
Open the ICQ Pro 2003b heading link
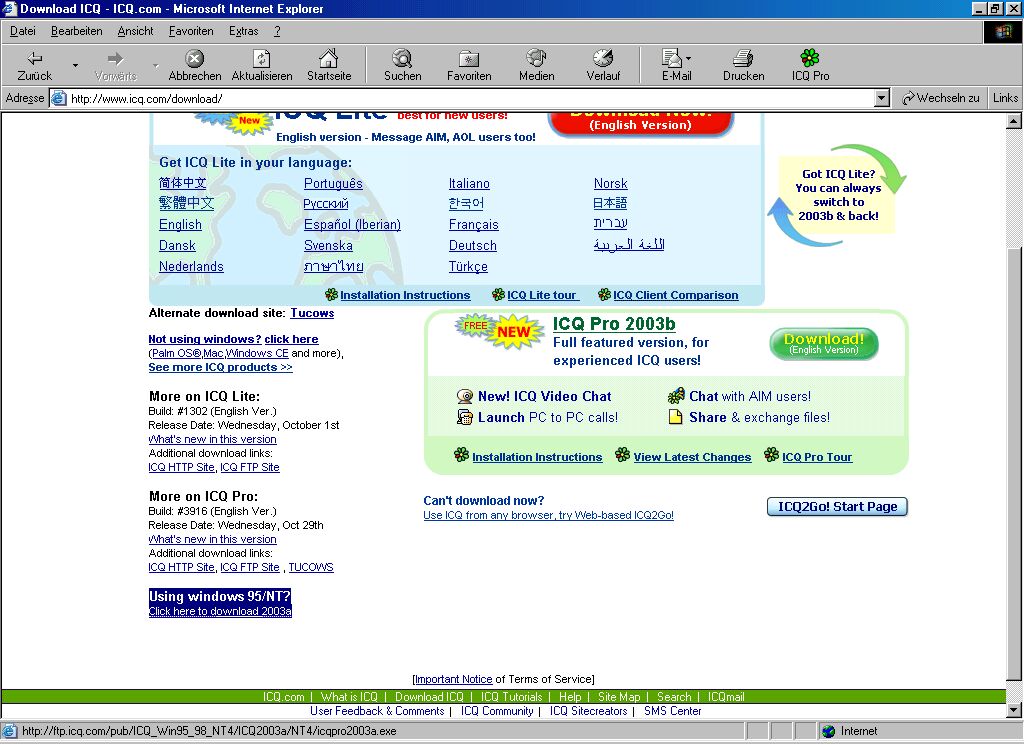614,324
